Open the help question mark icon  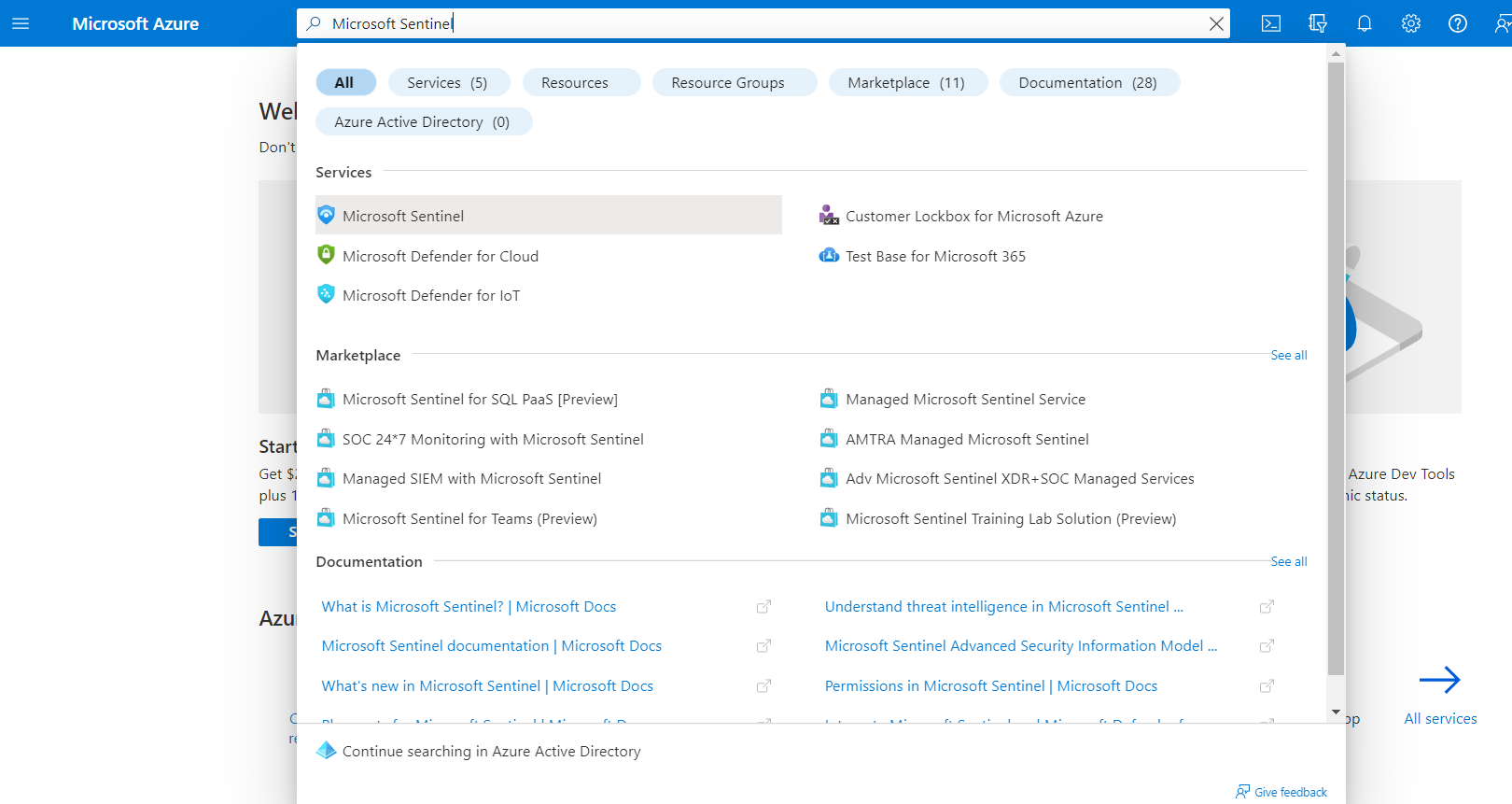point(1457,23)
